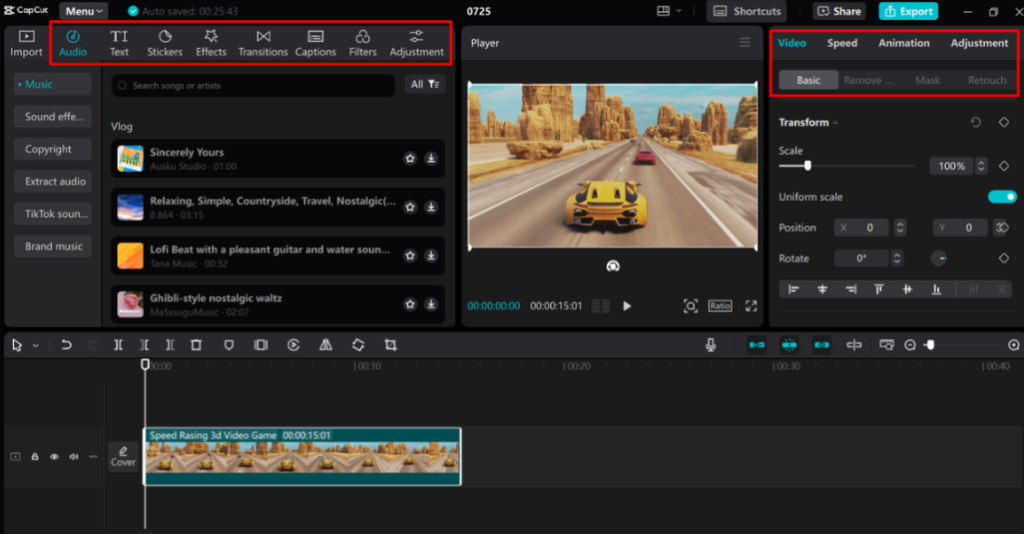
Task: Download the Sincerely Yours track
Action: pyautogui.click(x=431, y=159)
